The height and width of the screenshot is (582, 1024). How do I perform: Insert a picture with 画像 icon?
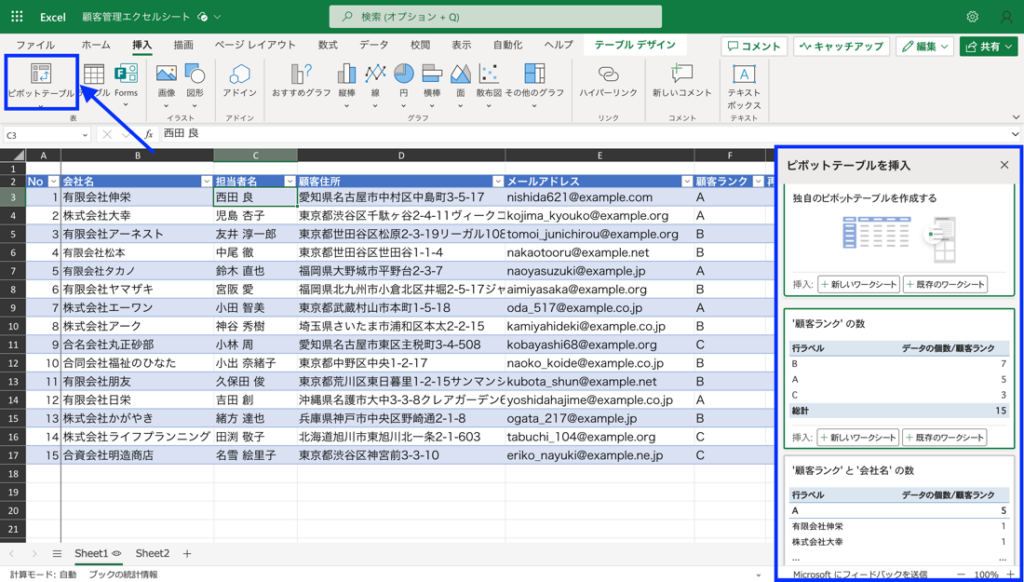pos(167,74)
